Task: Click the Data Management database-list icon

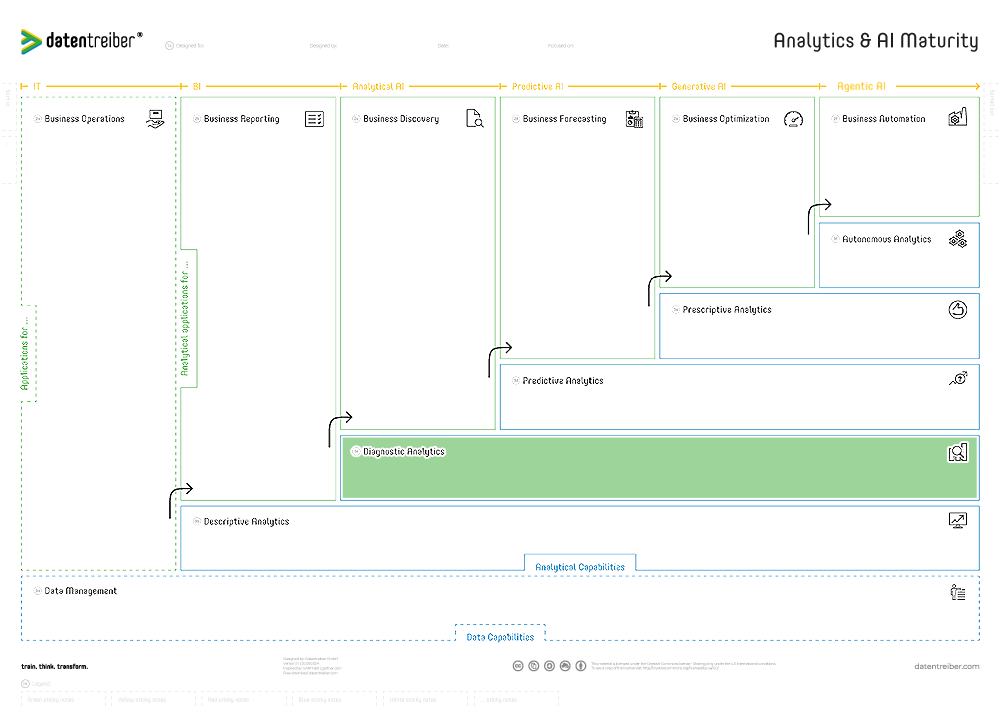Action: point(957,592)
